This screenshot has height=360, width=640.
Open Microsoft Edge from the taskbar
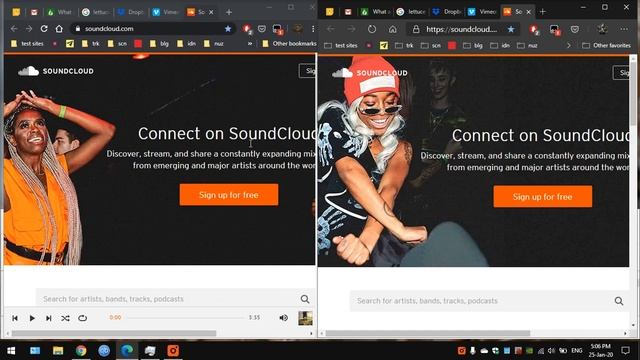127,351
